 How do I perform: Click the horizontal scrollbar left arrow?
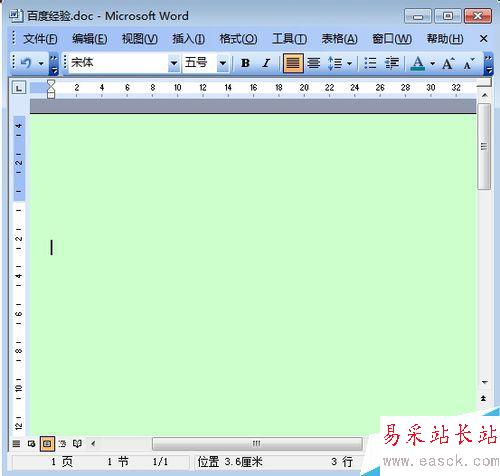pyautogui.click(x=93, y=444)
